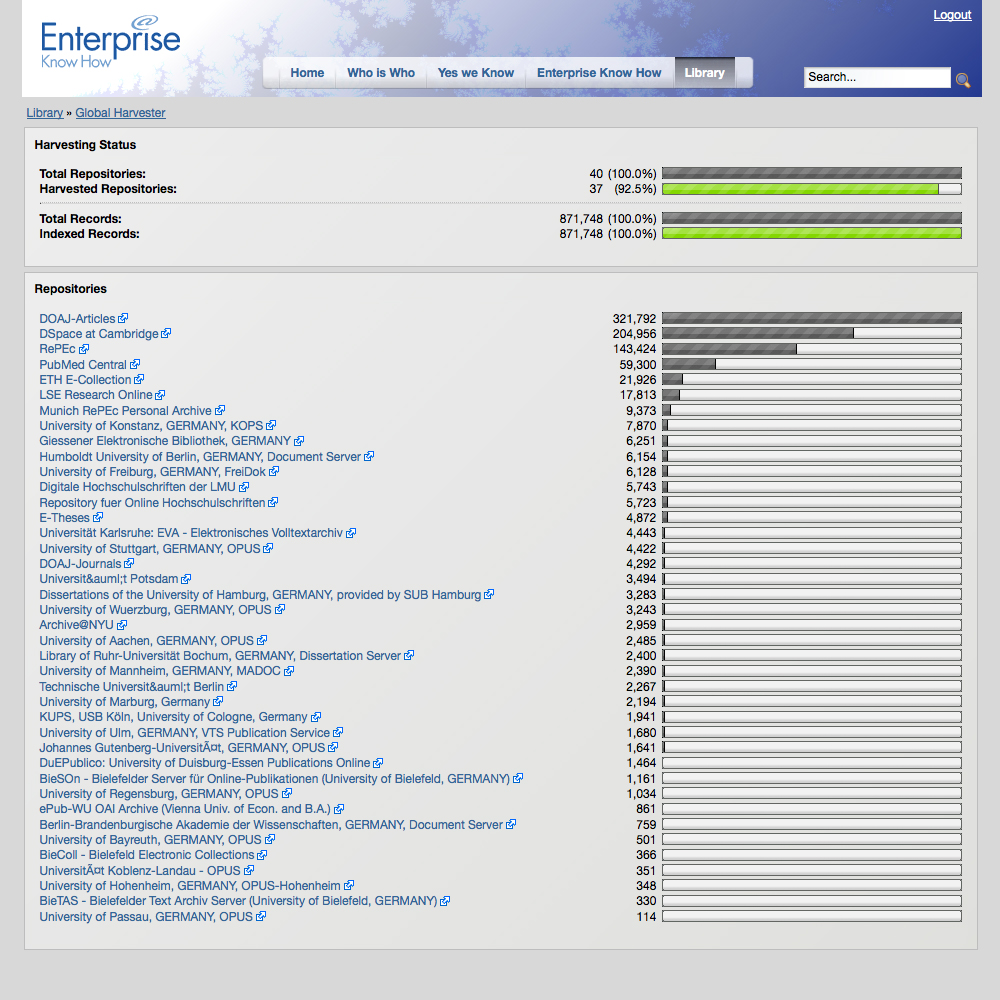The height and width of the screenshot is (1000, 1000).
Task: Open the Universität Potsdam repository link
Action: (108, 579)
